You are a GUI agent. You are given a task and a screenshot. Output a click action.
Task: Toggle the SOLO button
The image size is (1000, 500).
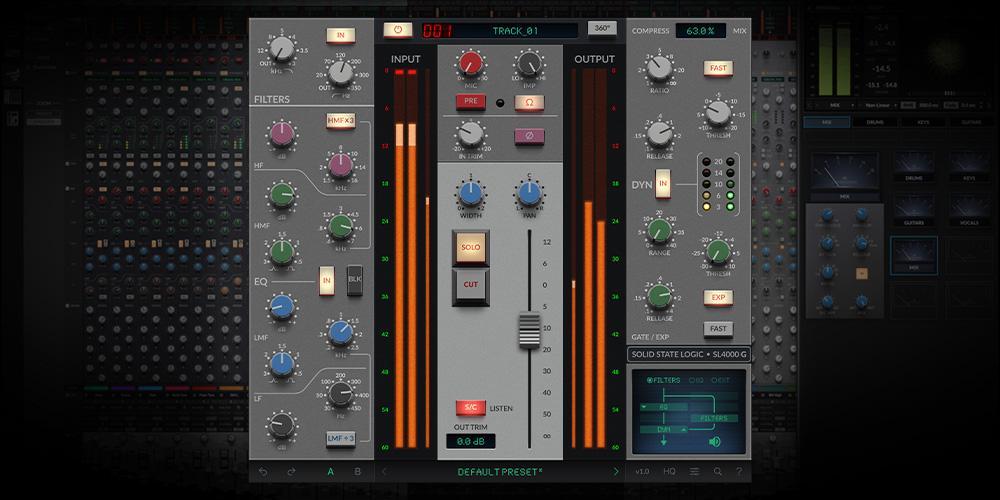click(470, 246)
